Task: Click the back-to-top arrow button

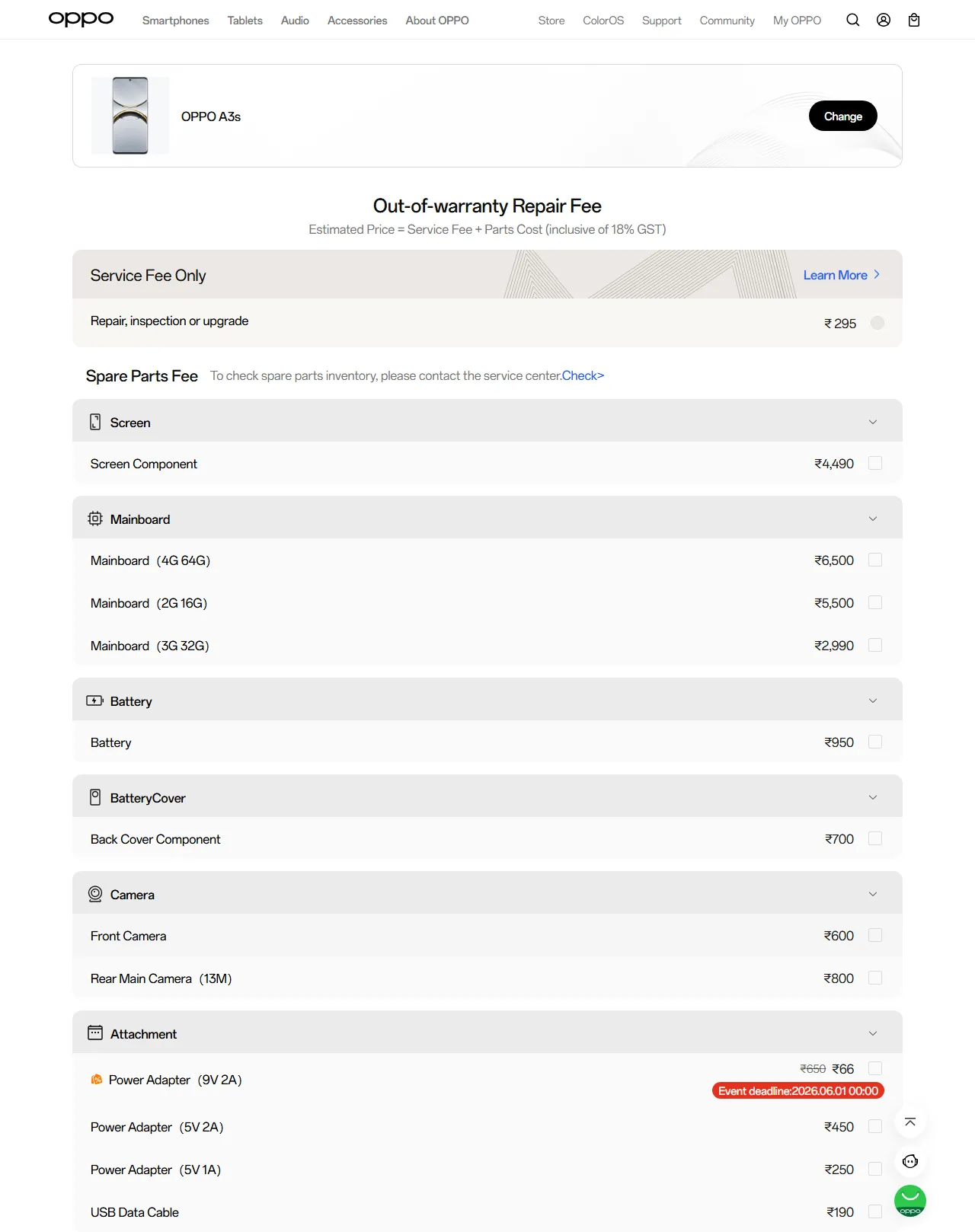Action: (x=910, y=1122)
